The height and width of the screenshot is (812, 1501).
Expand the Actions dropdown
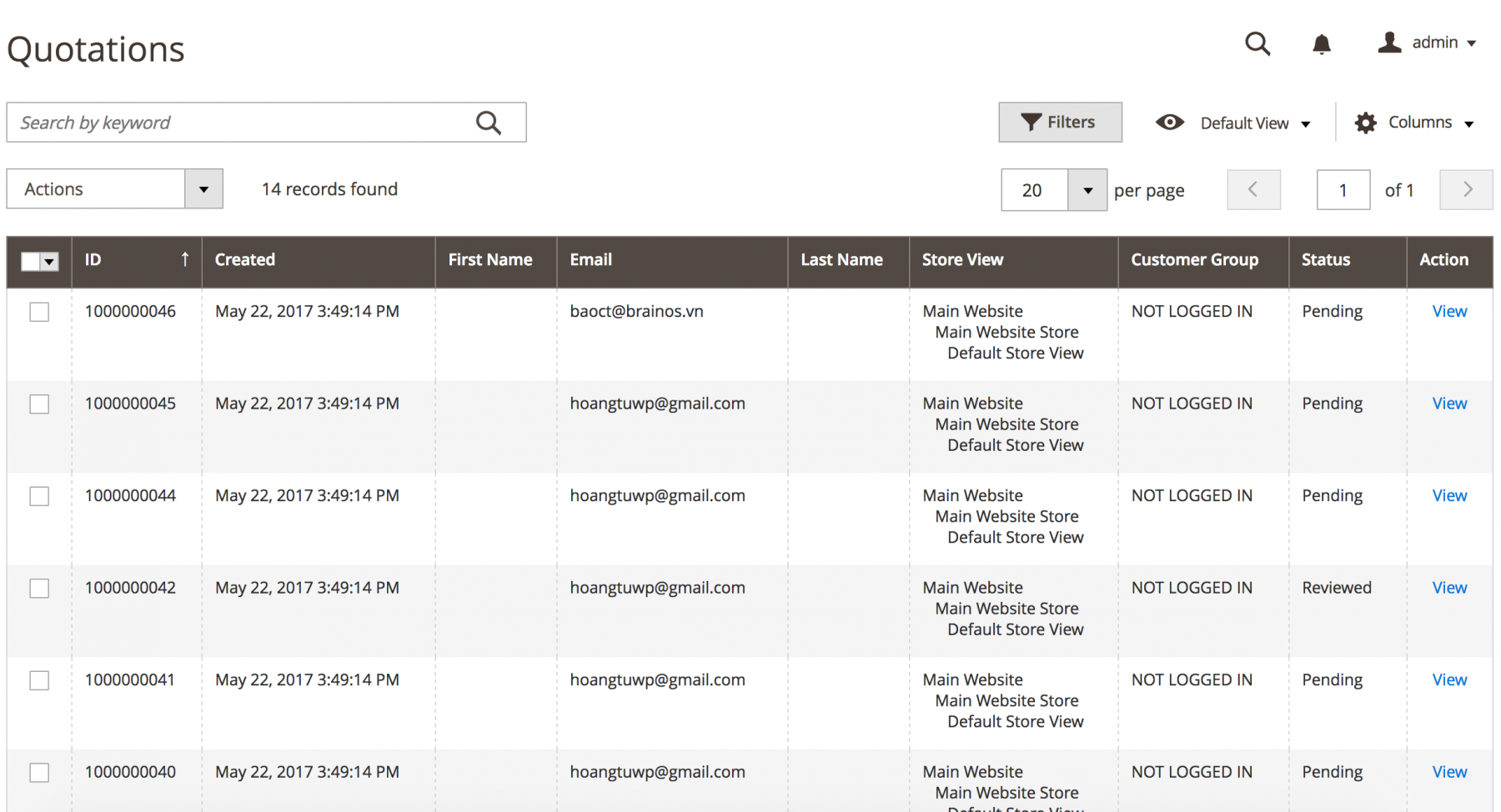(203, 189)
